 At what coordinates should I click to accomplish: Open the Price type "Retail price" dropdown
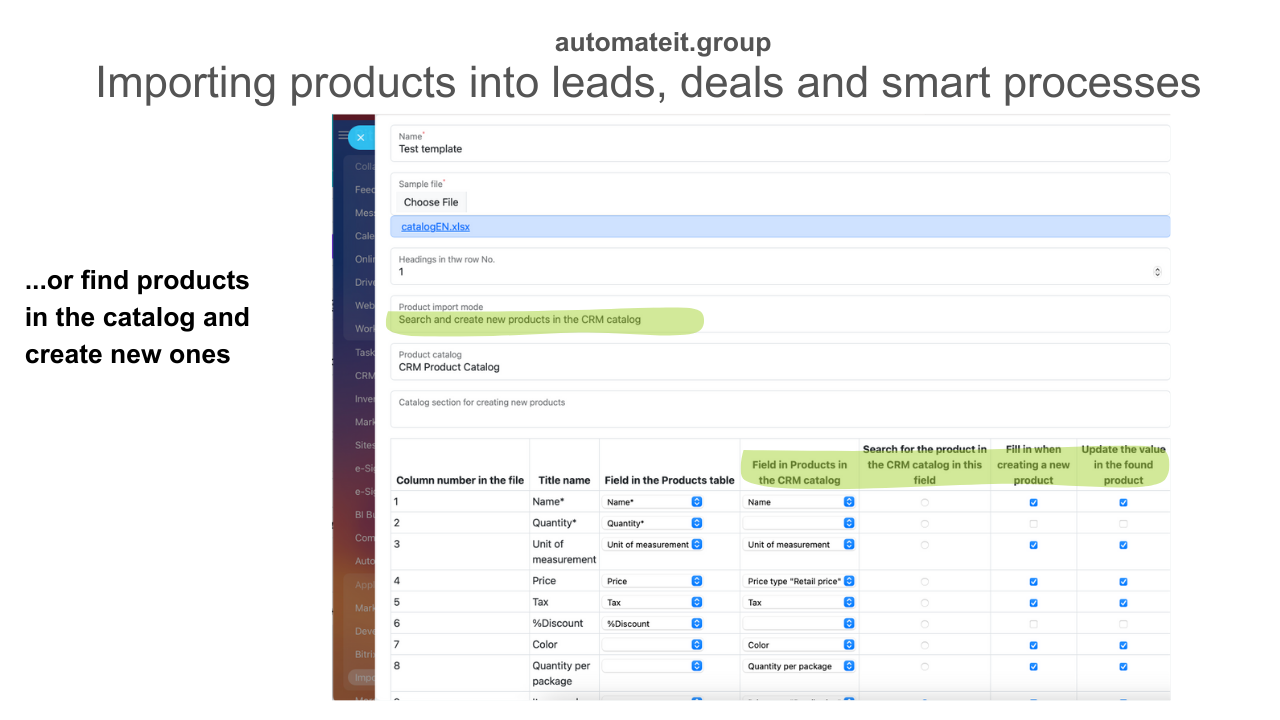click(800, 581)
